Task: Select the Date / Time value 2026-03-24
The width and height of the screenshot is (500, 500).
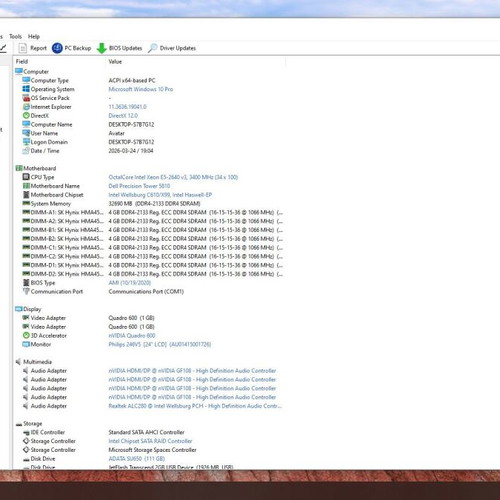Action: pos(131,151)
